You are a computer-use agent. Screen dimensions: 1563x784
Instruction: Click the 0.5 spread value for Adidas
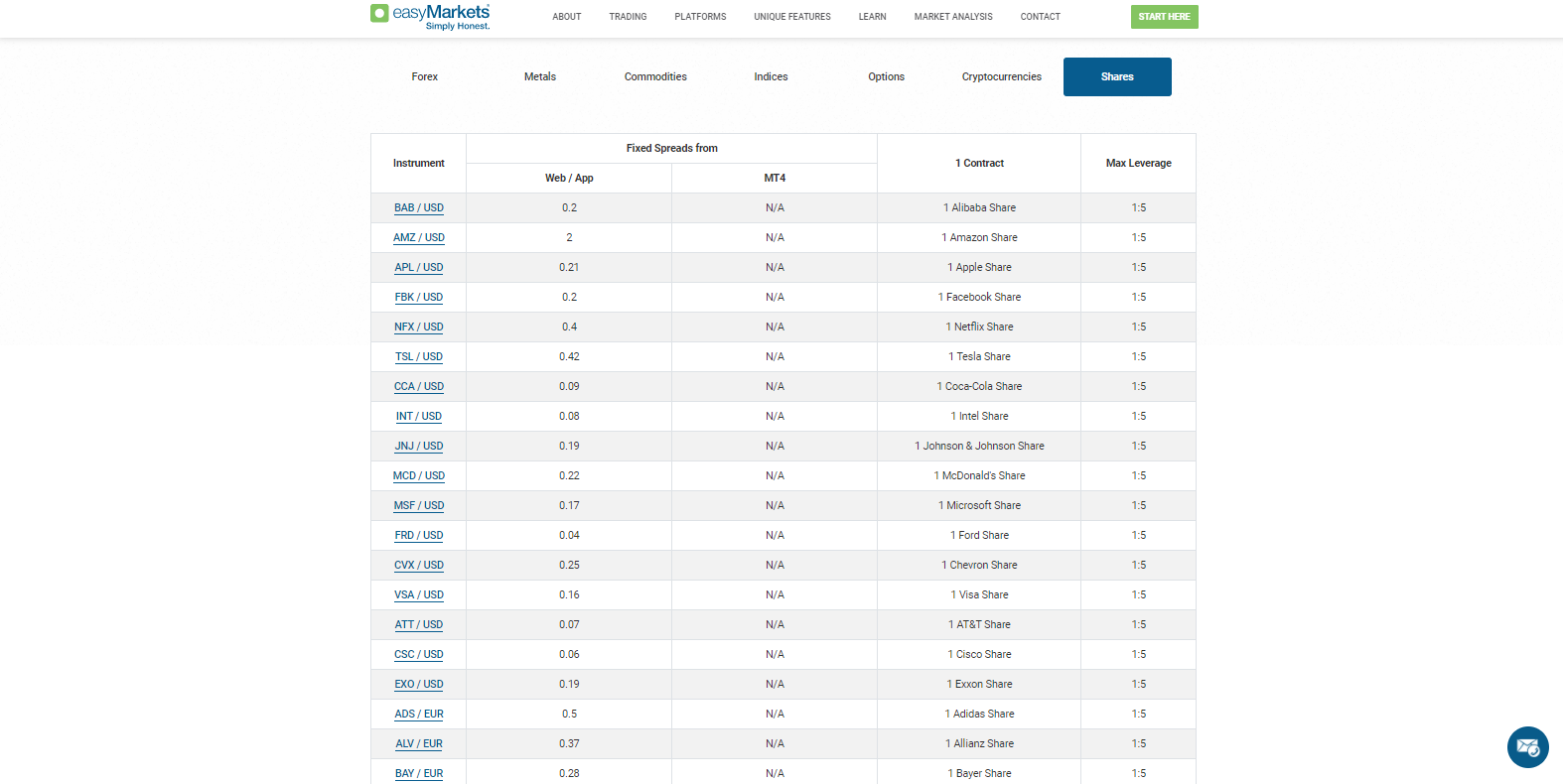(x=569, y=714)
